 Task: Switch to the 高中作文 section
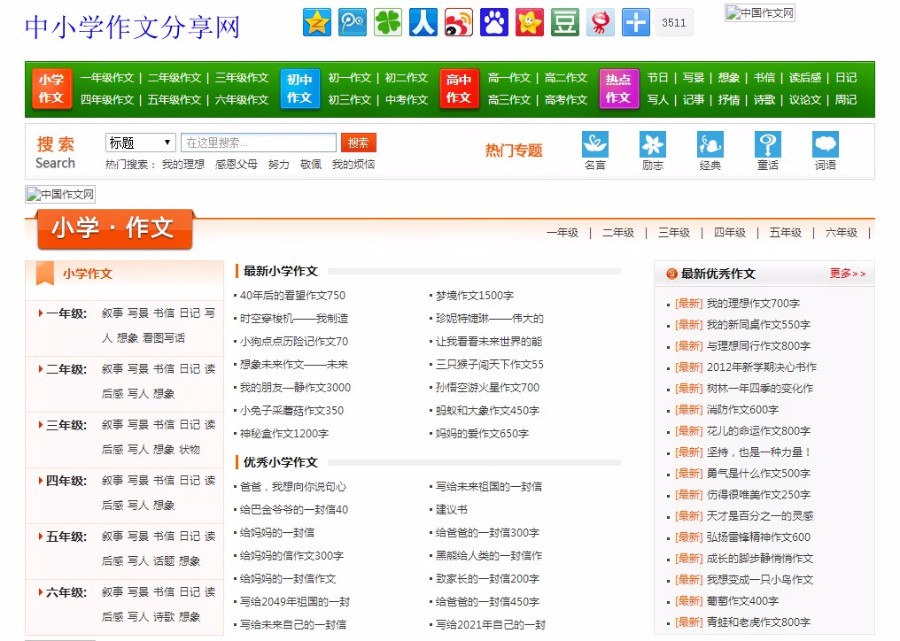459,88
